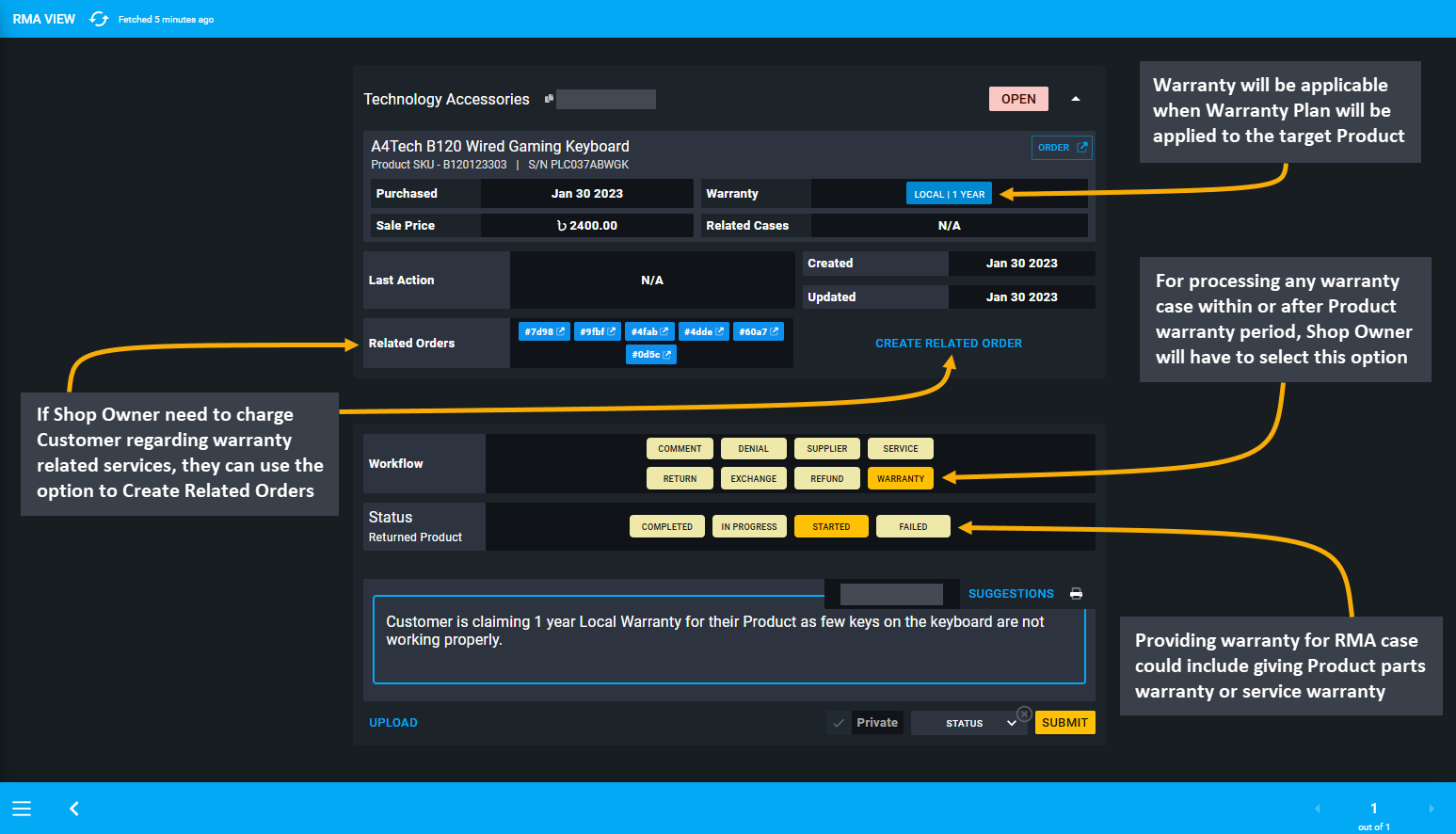Open related order #7d98
This screenshot has width=1456, height=834.
[x=544, y=331]
